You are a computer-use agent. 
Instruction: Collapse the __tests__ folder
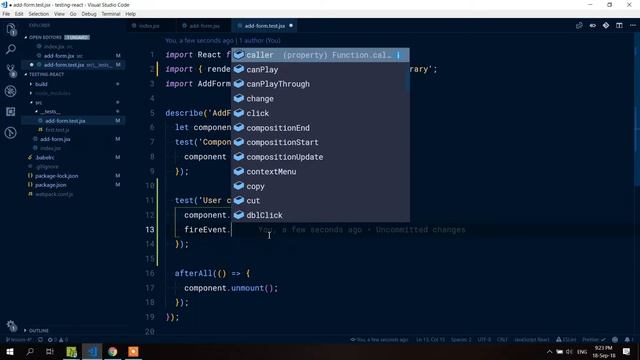[x=50, y=111]
